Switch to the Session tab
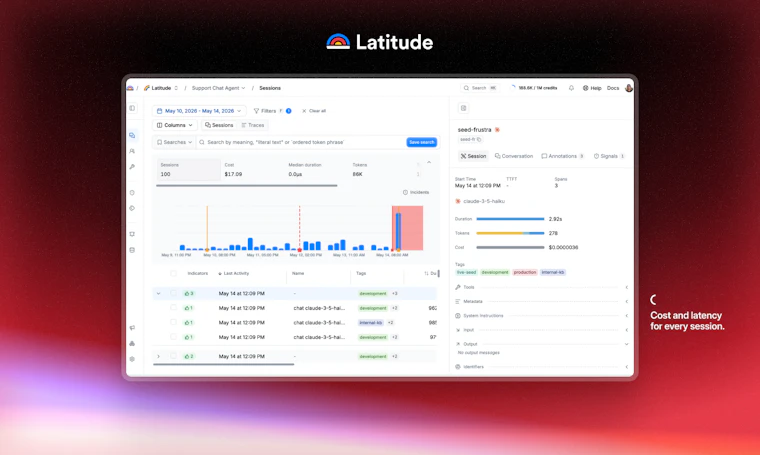Viewport: 760px width, 455px height. point(473,156)
